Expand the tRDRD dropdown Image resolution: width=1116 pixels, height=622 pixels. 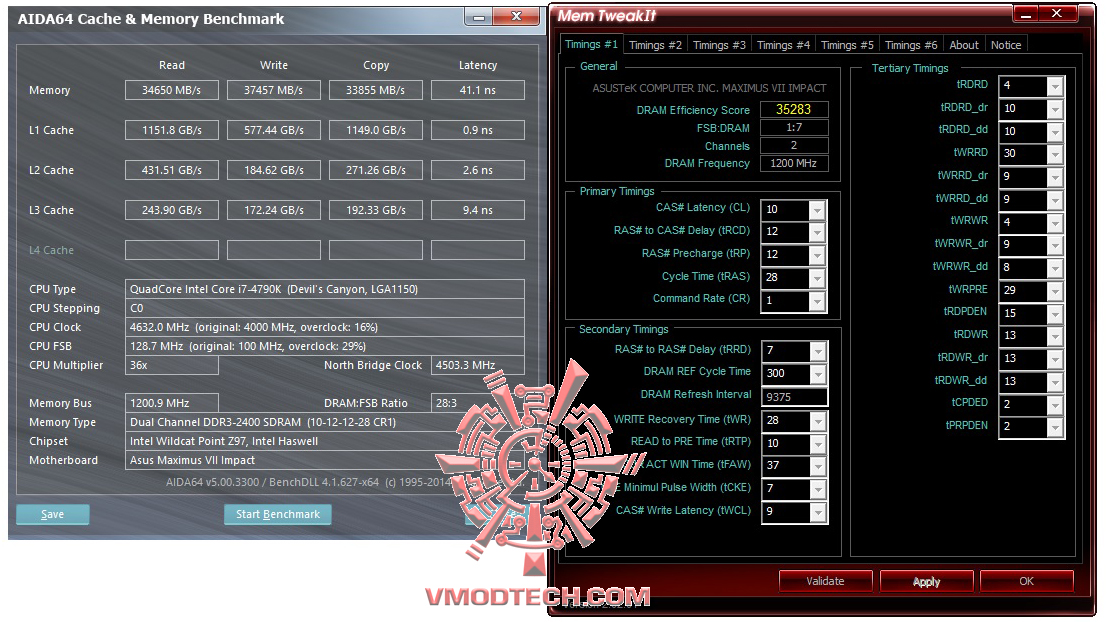pyautogui.click(x=1055, y=86)
